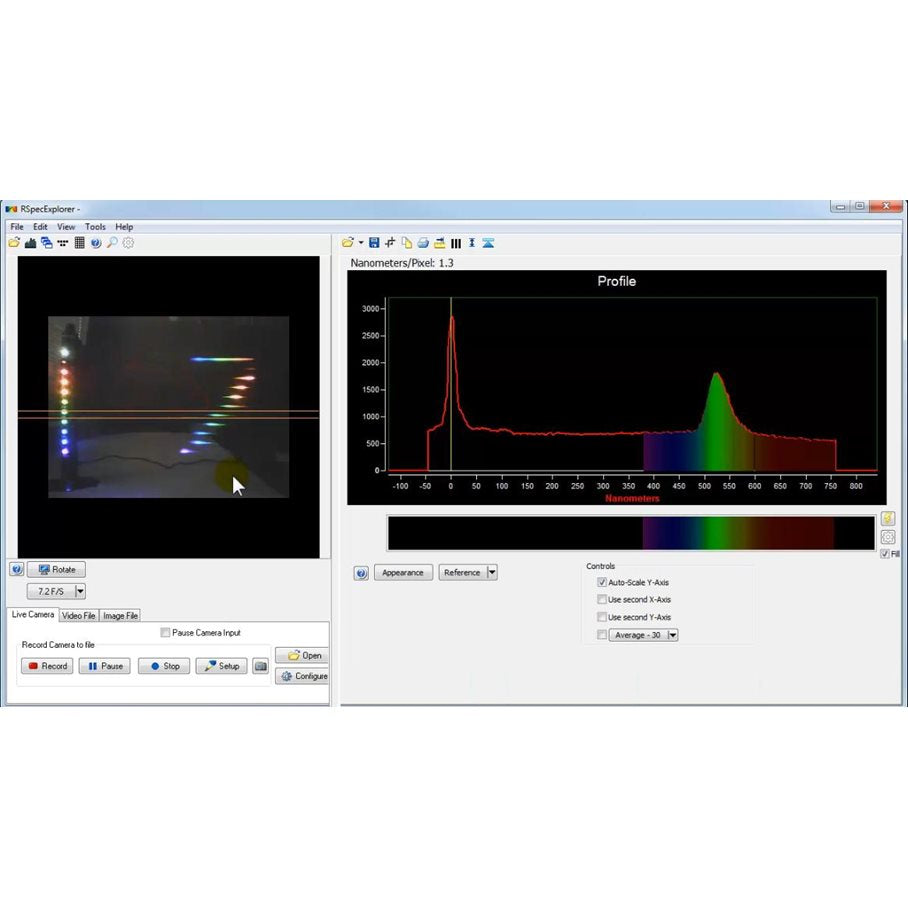Enable Use second X-Axis checkbox
Screen dimensions: 908x908
click(x=602, y=600)
